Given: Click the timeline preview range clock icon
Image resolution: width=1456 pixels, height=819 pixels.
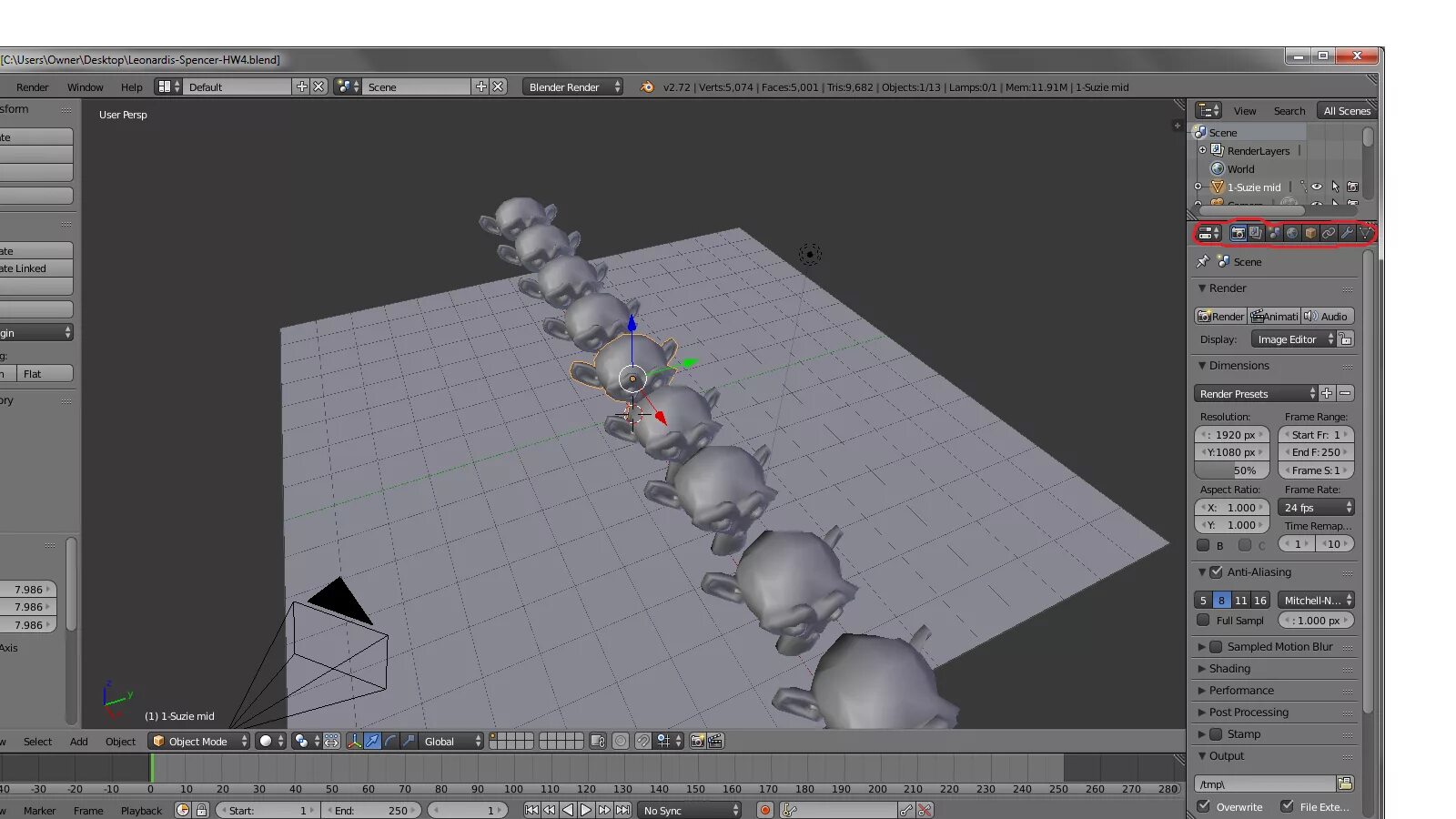Looking at the screenshot, I should [x=183, y=810].
